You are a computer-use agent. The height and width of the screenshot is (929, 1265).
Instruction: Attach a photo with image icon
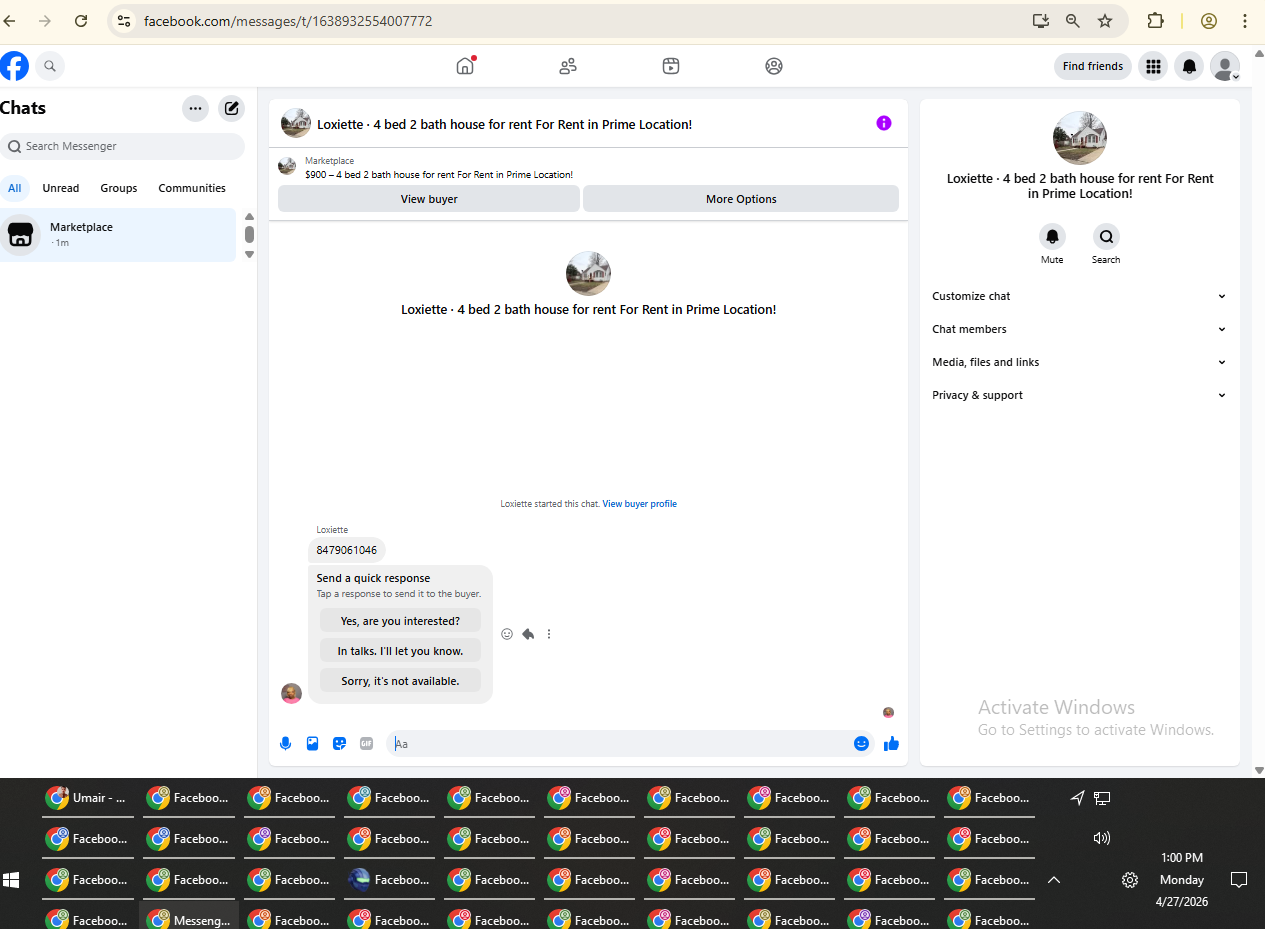pos(312,743)
